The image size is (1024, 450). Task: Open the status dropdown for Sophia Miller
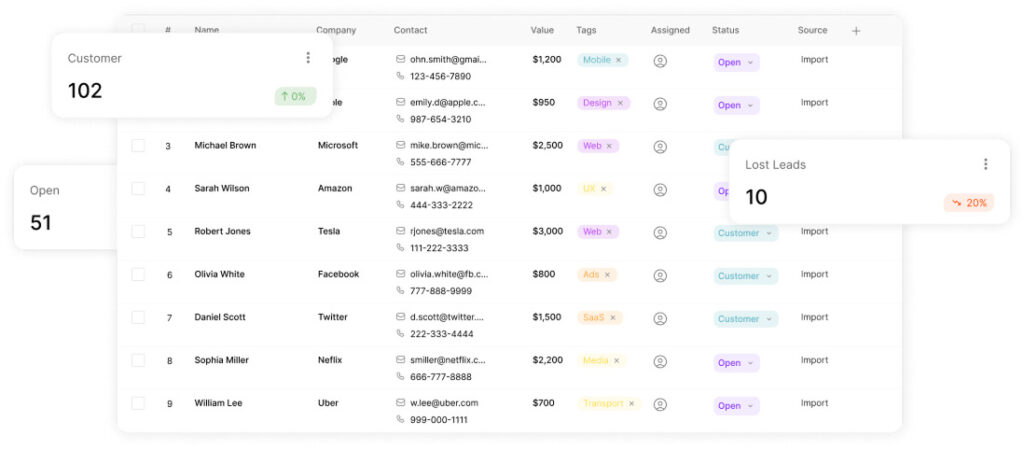point(736,363)
